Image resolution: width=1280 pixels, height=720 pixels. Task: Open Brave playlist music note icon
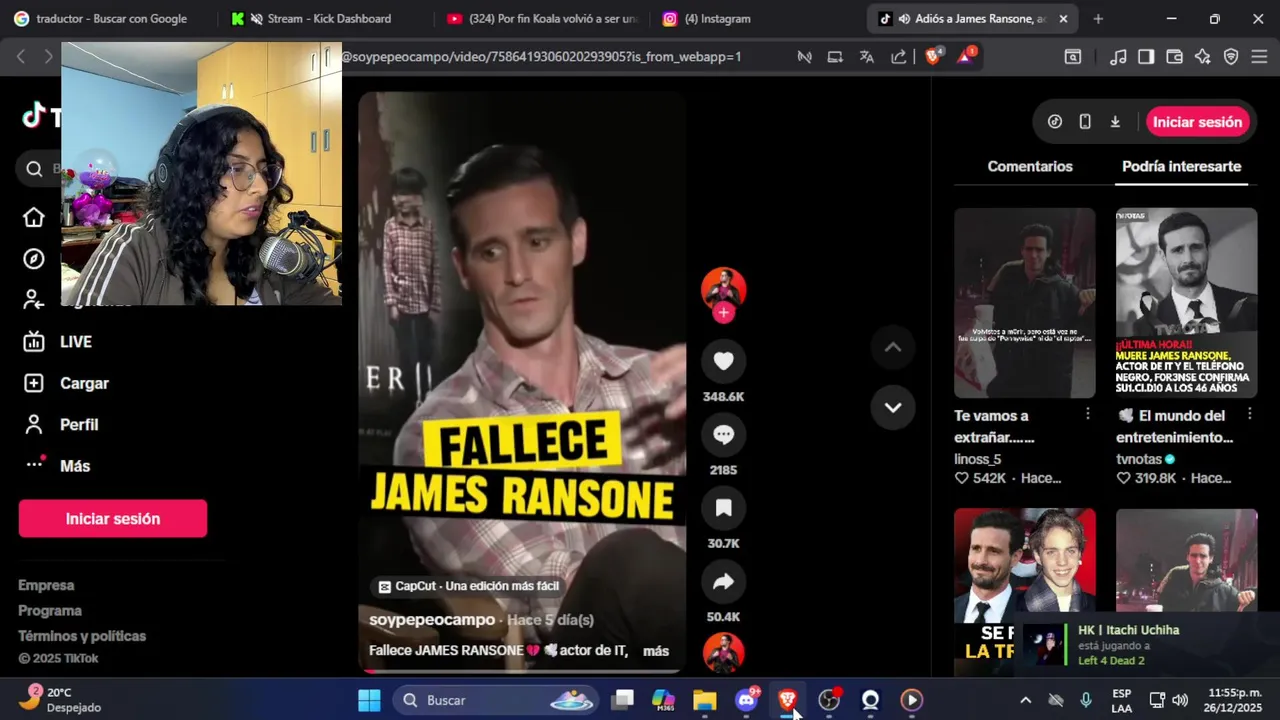[x=1118, y=57]
